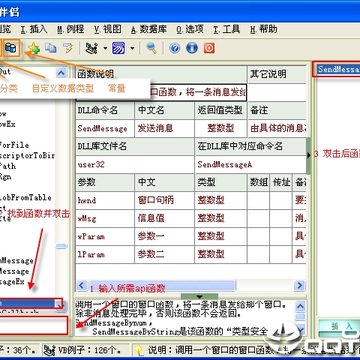Open the 视图 menu
This screenshot has width=360, height=360.
pyautogui.click(x=107, y=30)
